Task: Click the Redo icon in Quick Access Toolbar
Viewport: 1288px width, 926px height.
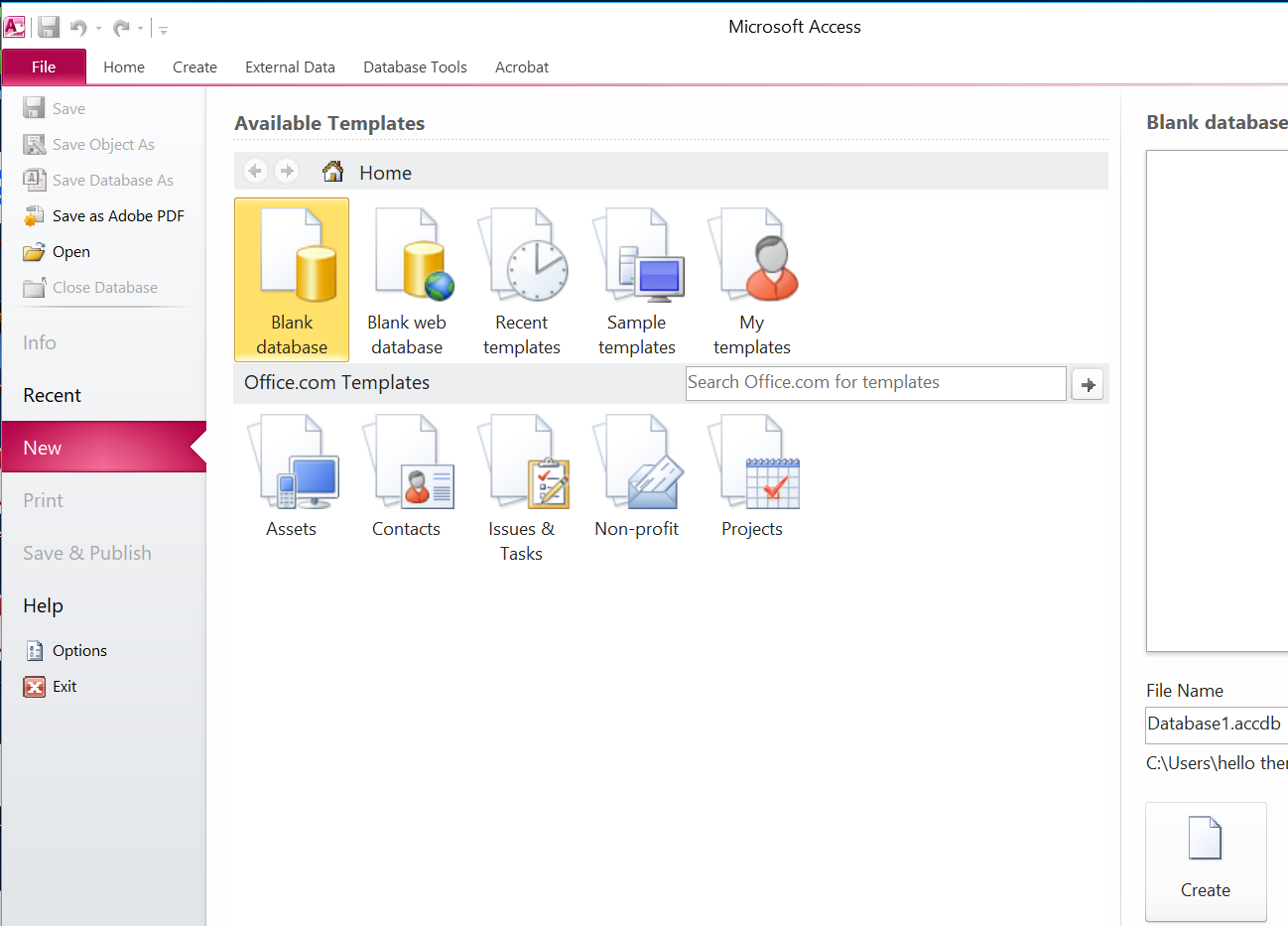Action: pyautogui.click(x=121, y=28)
